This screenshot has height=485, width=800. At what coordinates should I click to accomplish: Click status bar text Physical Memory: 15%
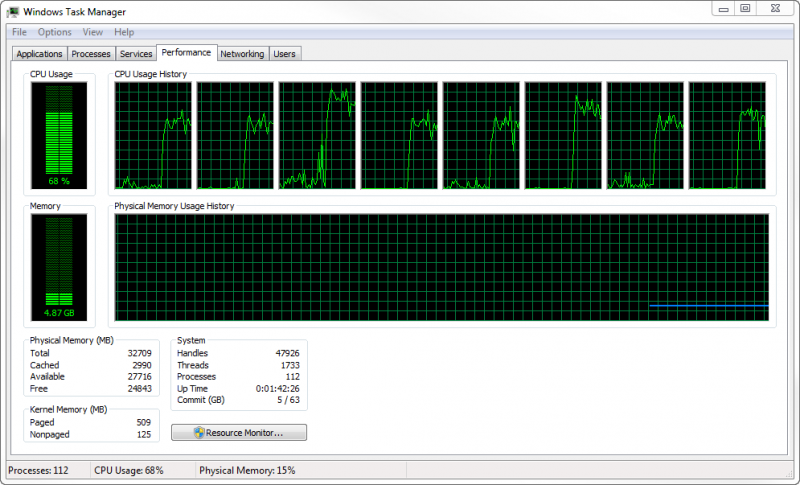click(247, 470)
